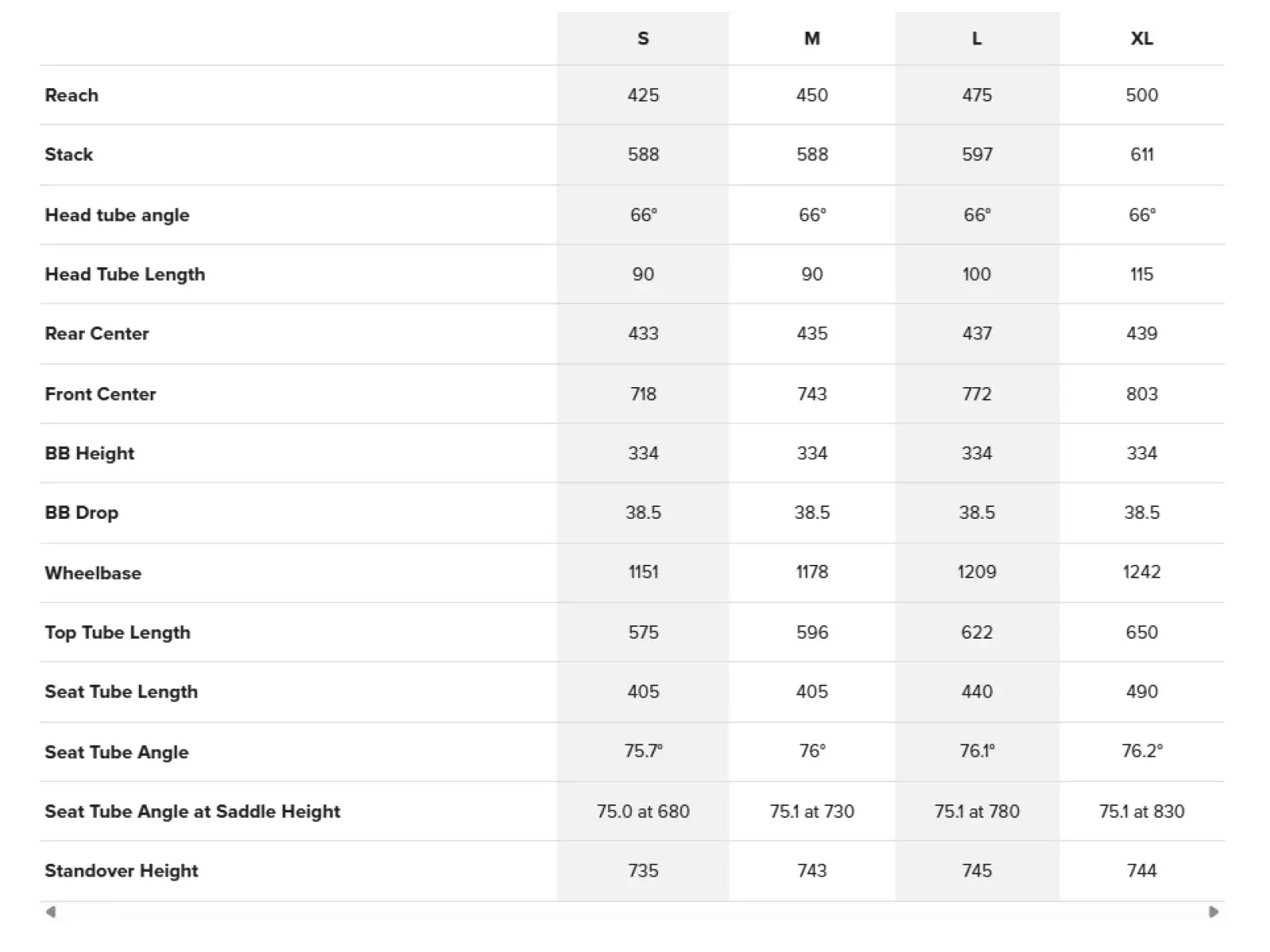Click the 1242 wheelbase value for XL
This screenshot has width=1270, height=952.
[x=1141, y=572]
